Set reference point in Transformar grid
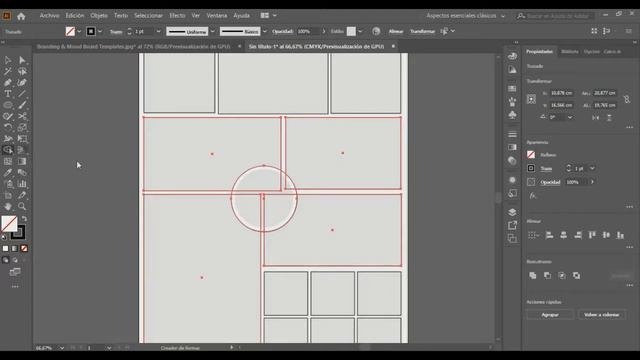This screenshot has height=360, width=640. pyautogui.click(x=531, y=99)
